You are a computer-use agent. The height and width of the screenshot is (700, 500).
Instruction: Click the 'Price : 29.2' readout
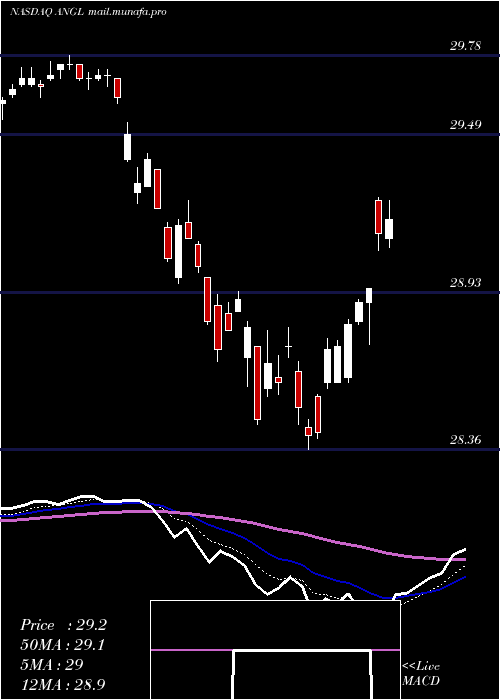pos(63,625)
